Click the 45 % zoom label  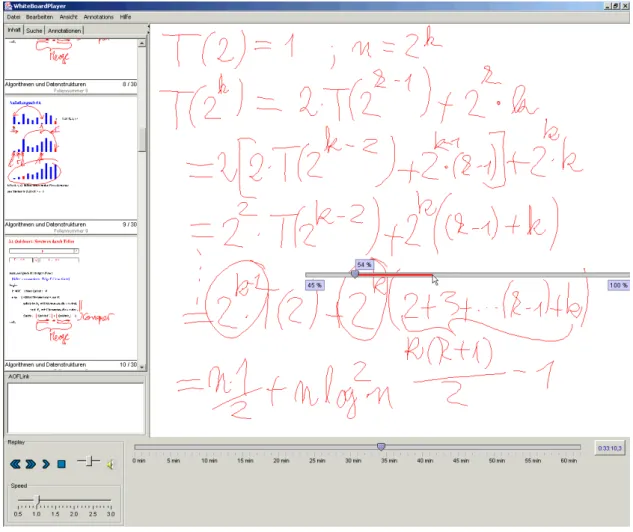tap(314, 285)
